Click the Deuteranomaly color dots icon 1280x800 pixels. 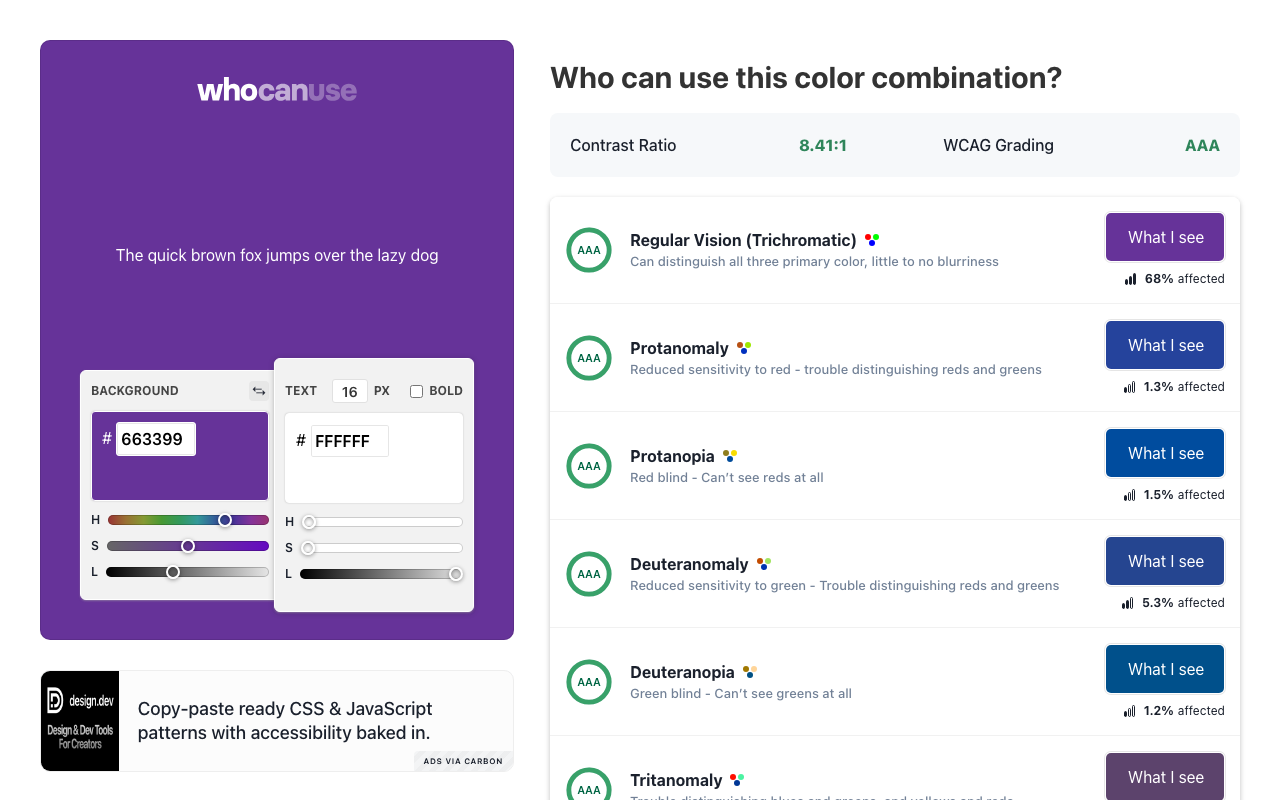pos(764,564)
